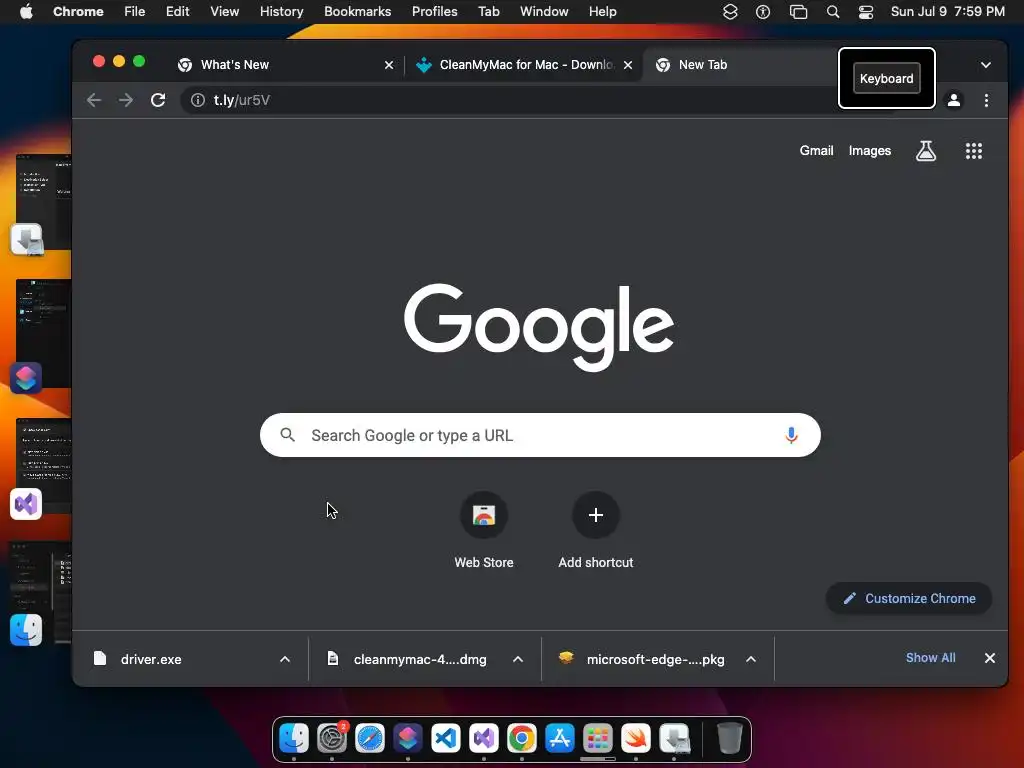Expand the tab search chevron
Image resolution: width=1024 pixels, height=768 pixels.
pyautogui.click(x=985, y=65)
